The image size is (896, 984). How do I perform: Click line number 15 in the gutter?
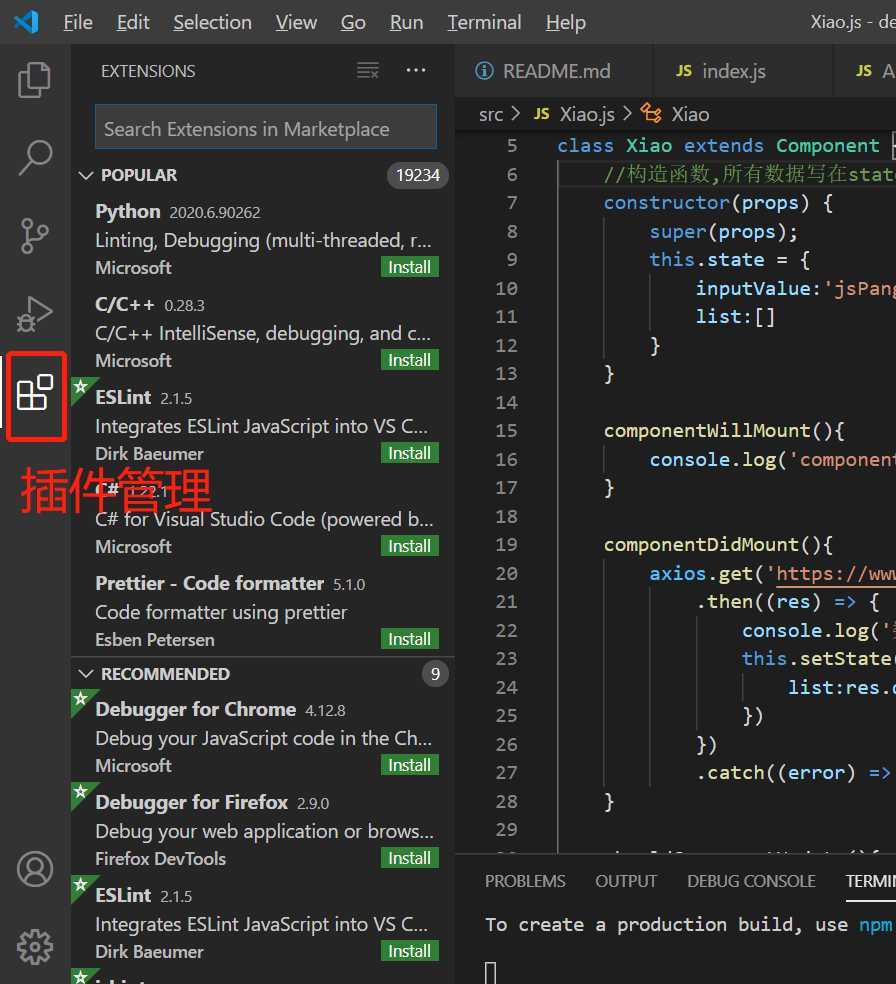[x=506, y=430]
